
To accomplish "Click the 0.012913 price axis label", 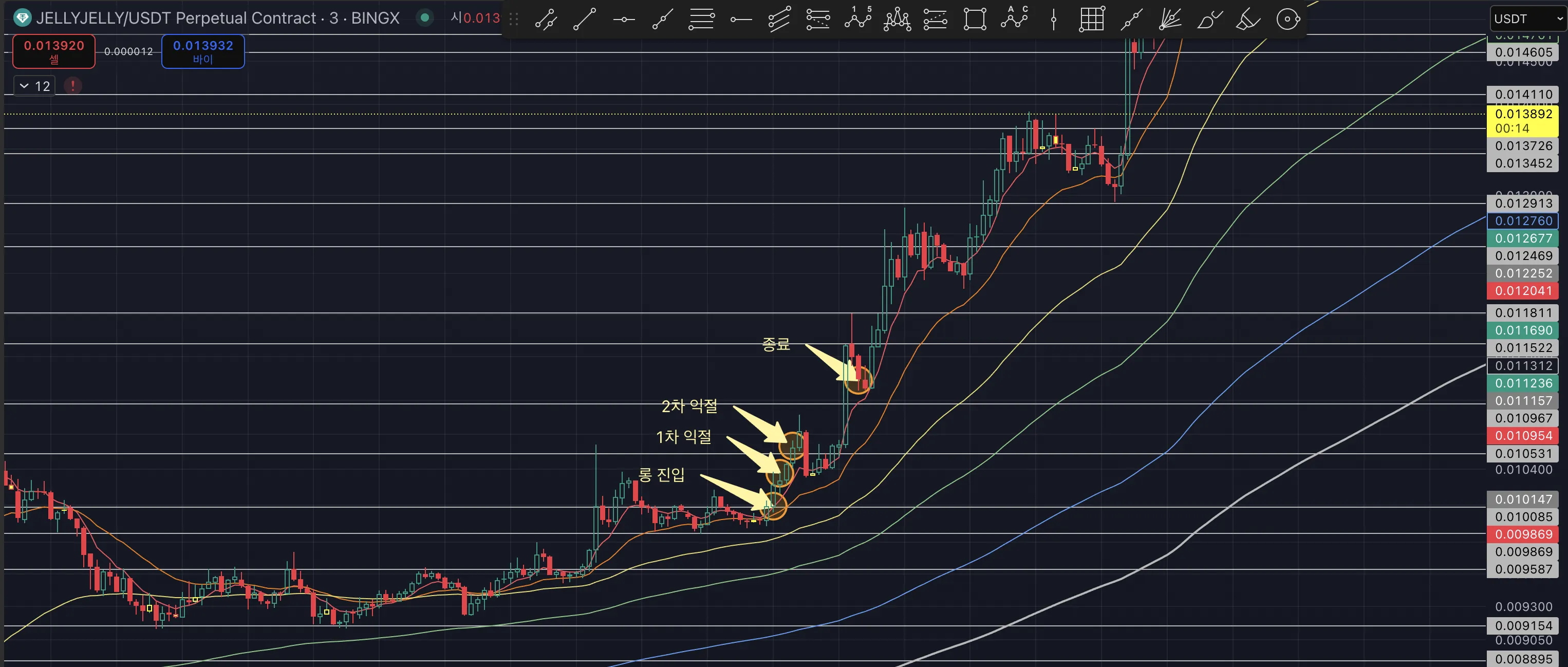I will tap(1522, 202).
